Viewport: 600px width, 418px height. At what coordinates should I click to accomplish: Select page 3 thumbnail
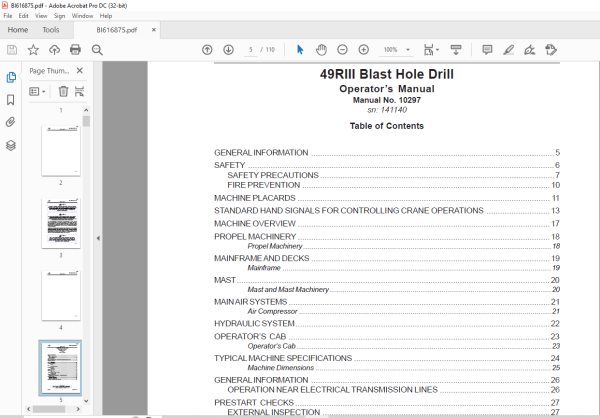[61, 223]
